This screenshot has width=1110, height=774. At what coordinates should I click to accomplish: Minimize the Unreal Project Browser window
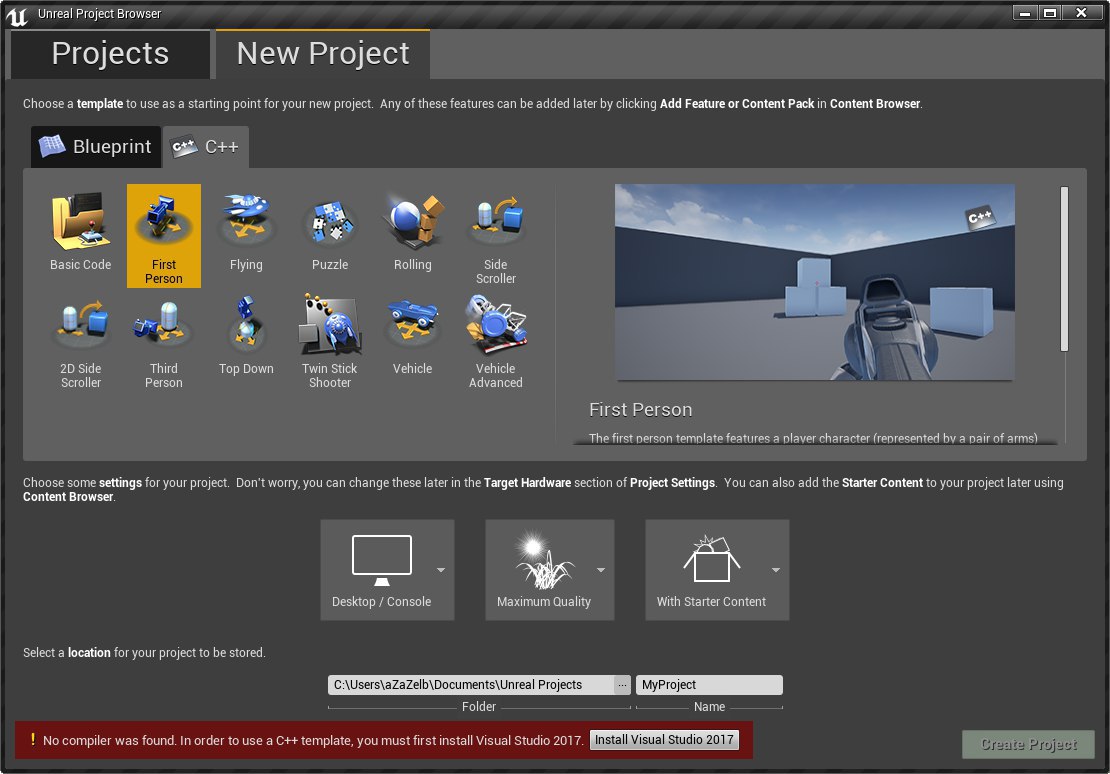click(1024, 13)
